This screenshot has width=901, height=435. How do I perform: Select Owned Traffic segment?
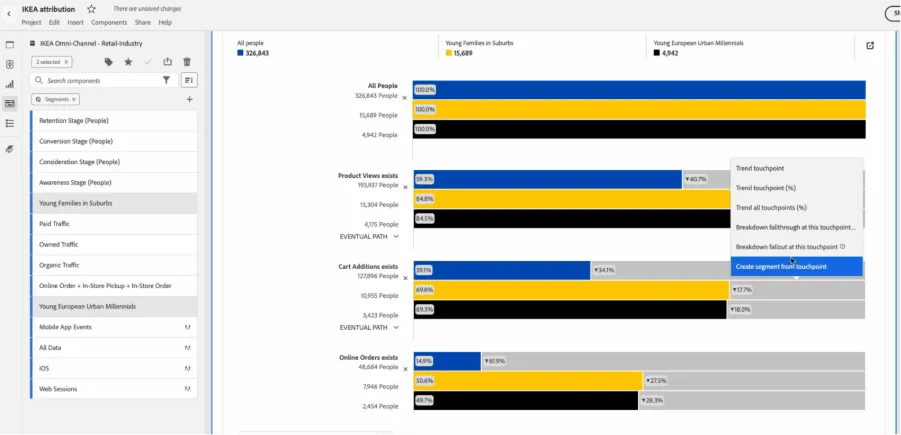(x=114, y=244)
